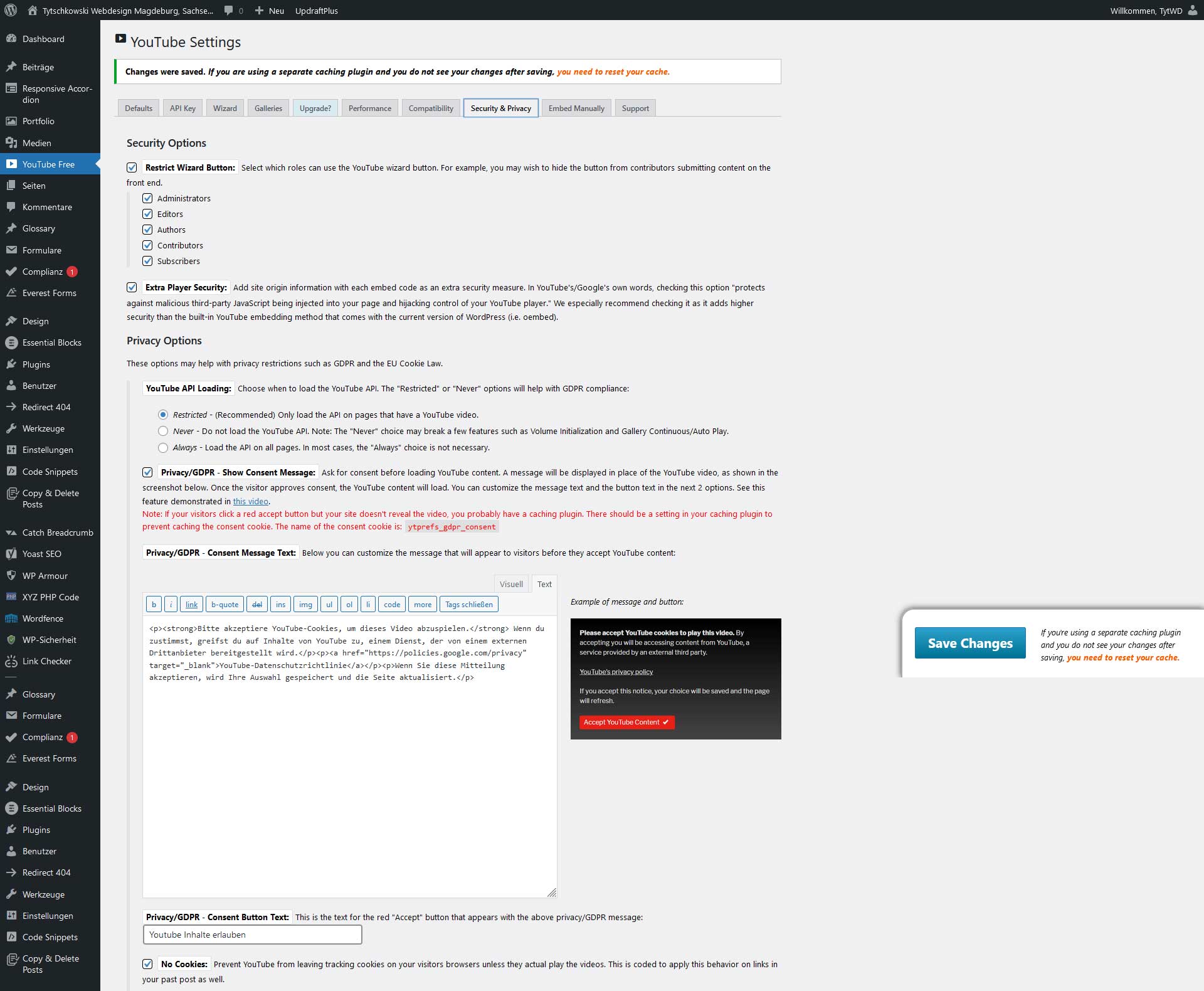Click the YouTube Free play icon
Screen dimensions: 1204x991
coord(11,164)
